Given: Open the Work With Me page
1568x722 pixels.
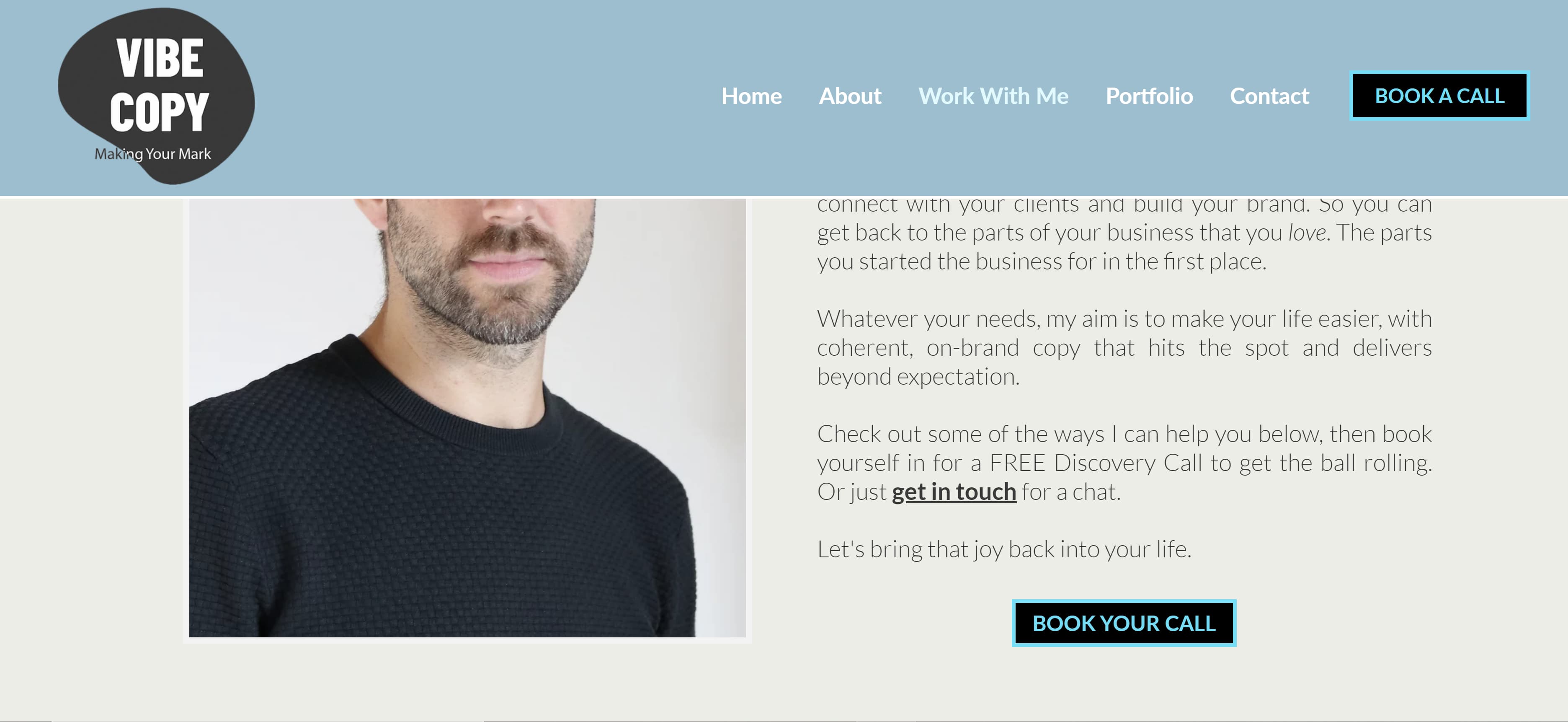Looking at the screenshot, I should pyautogui.click(x=993, y=96).
